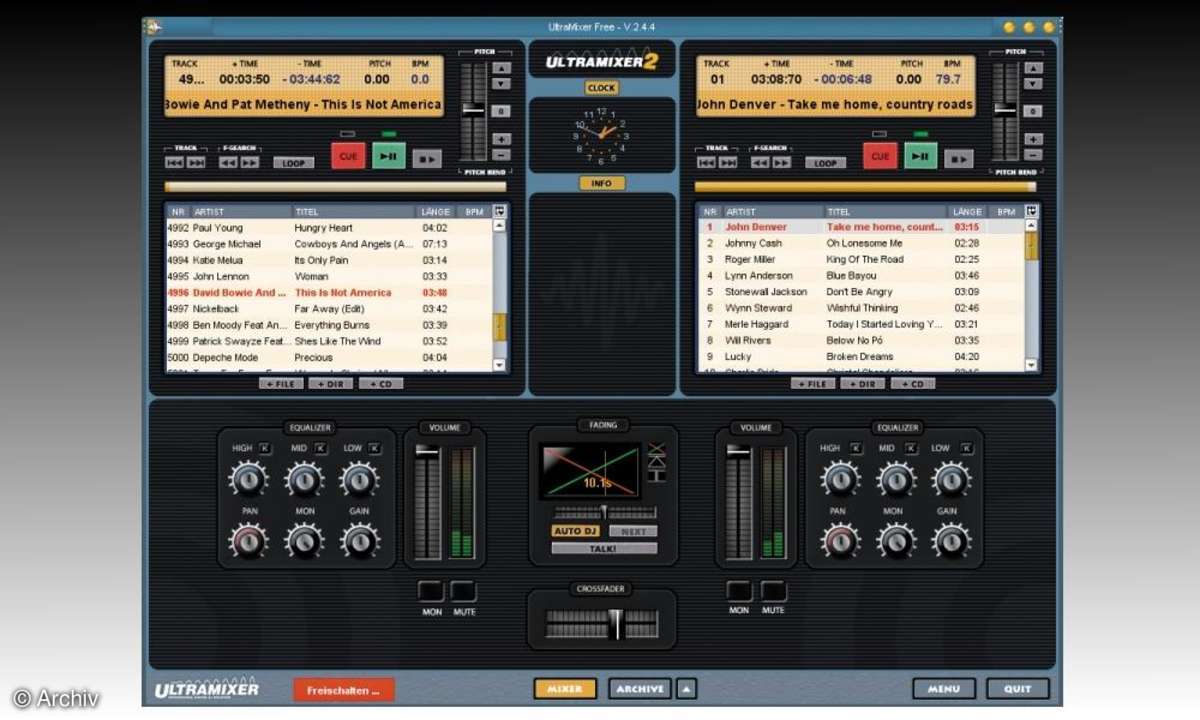
Task: Rewind search on the left deck
Action: pos(229,162)
